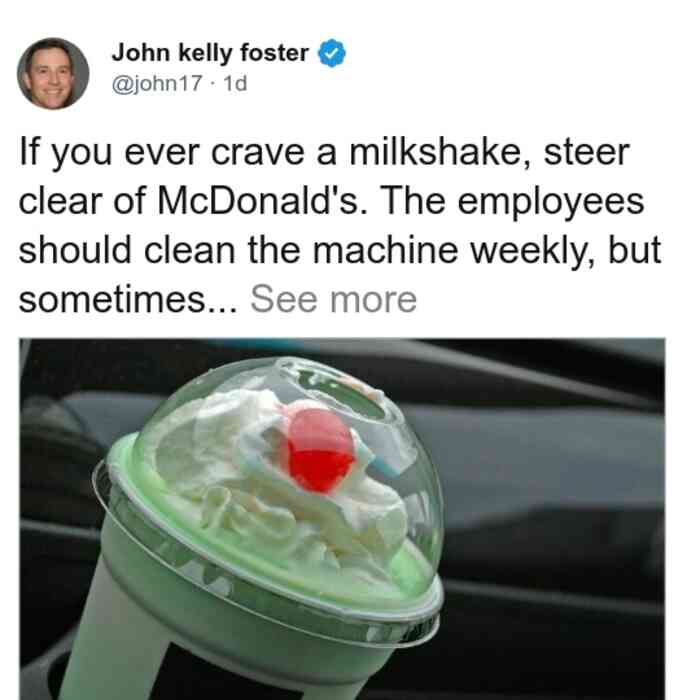The image size is (700, 700).
Task: Open the display name John kelly foster
Action: click(210, 53)
